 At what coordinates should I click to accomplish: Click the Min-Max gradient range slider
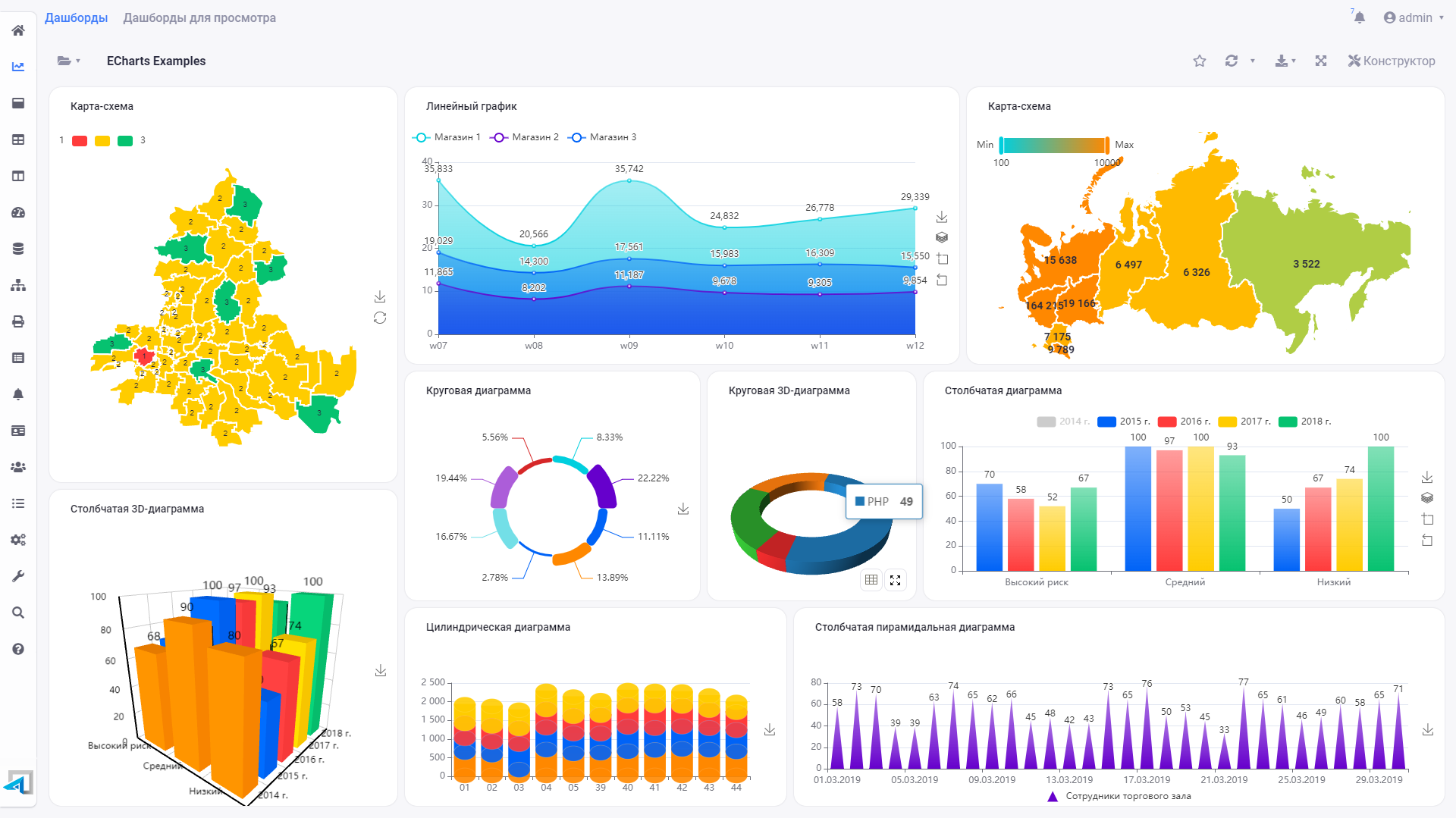click(x=1054, y=145)
